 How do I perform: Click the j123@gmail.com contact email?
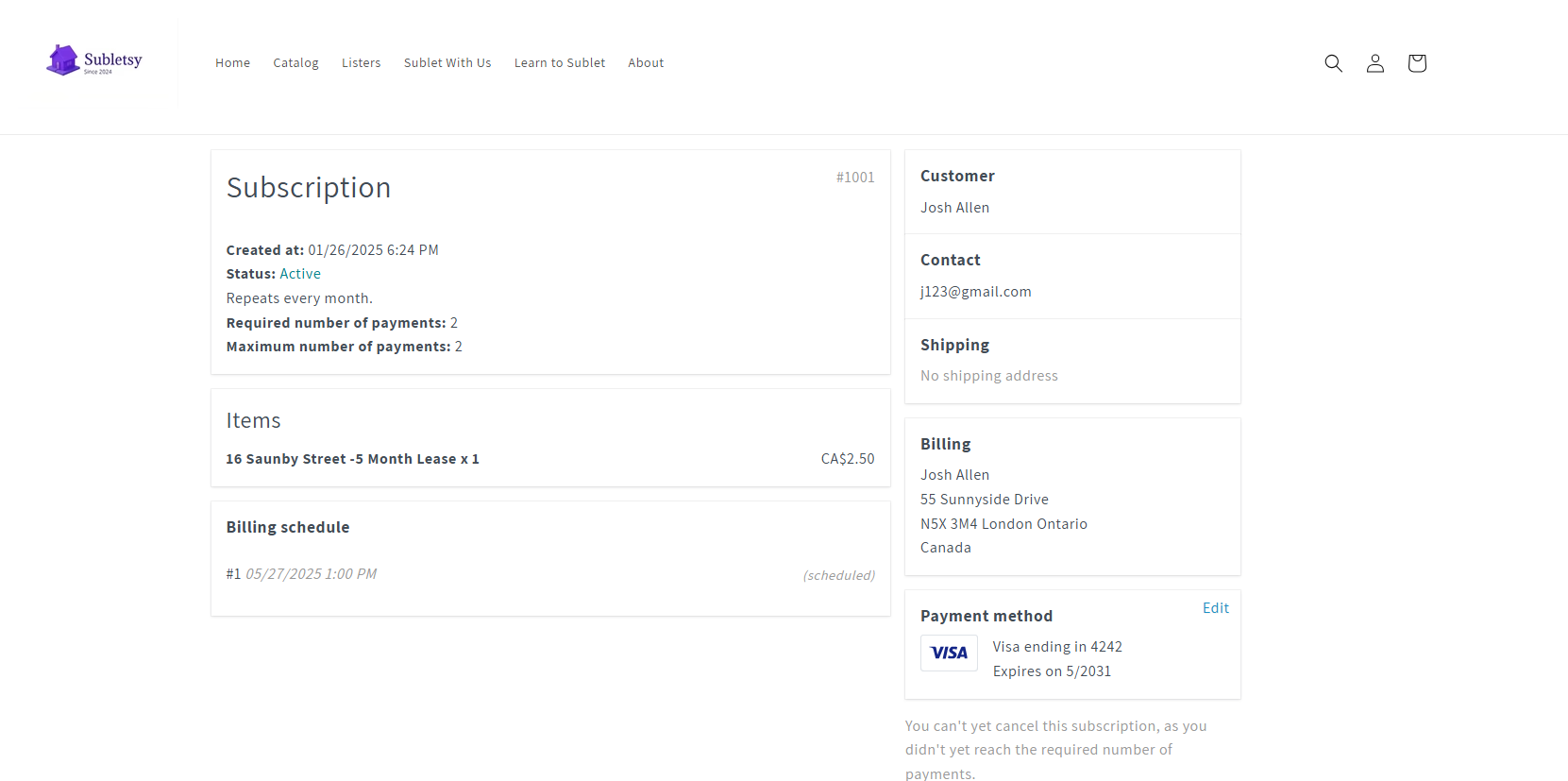coord(975,292)
